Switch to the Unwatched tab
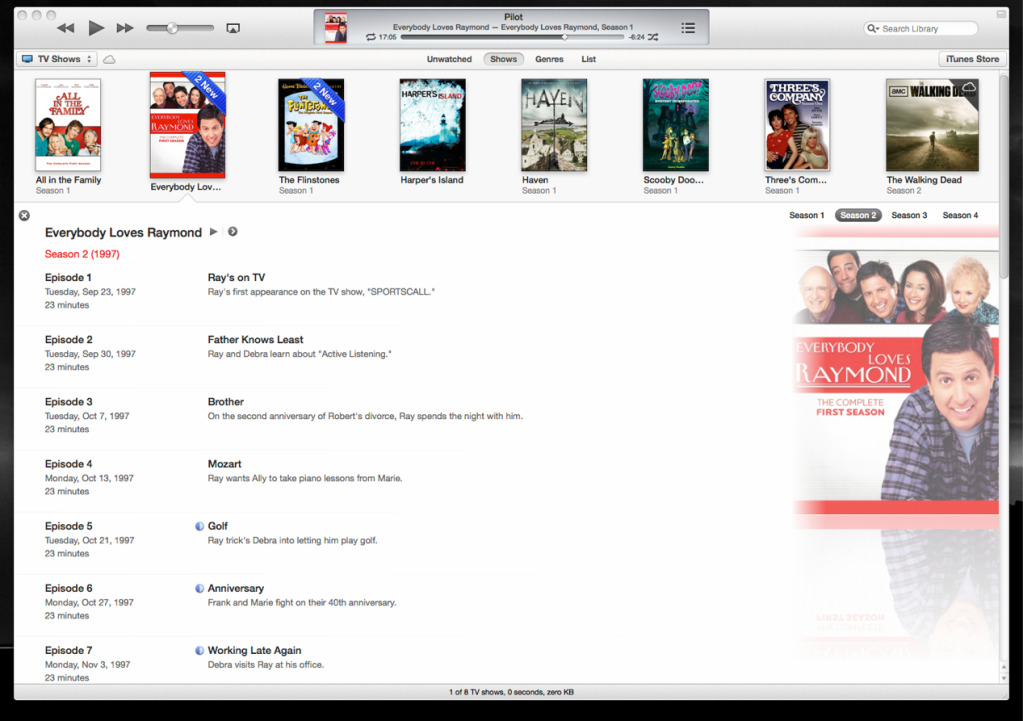 tap(449, 59)
